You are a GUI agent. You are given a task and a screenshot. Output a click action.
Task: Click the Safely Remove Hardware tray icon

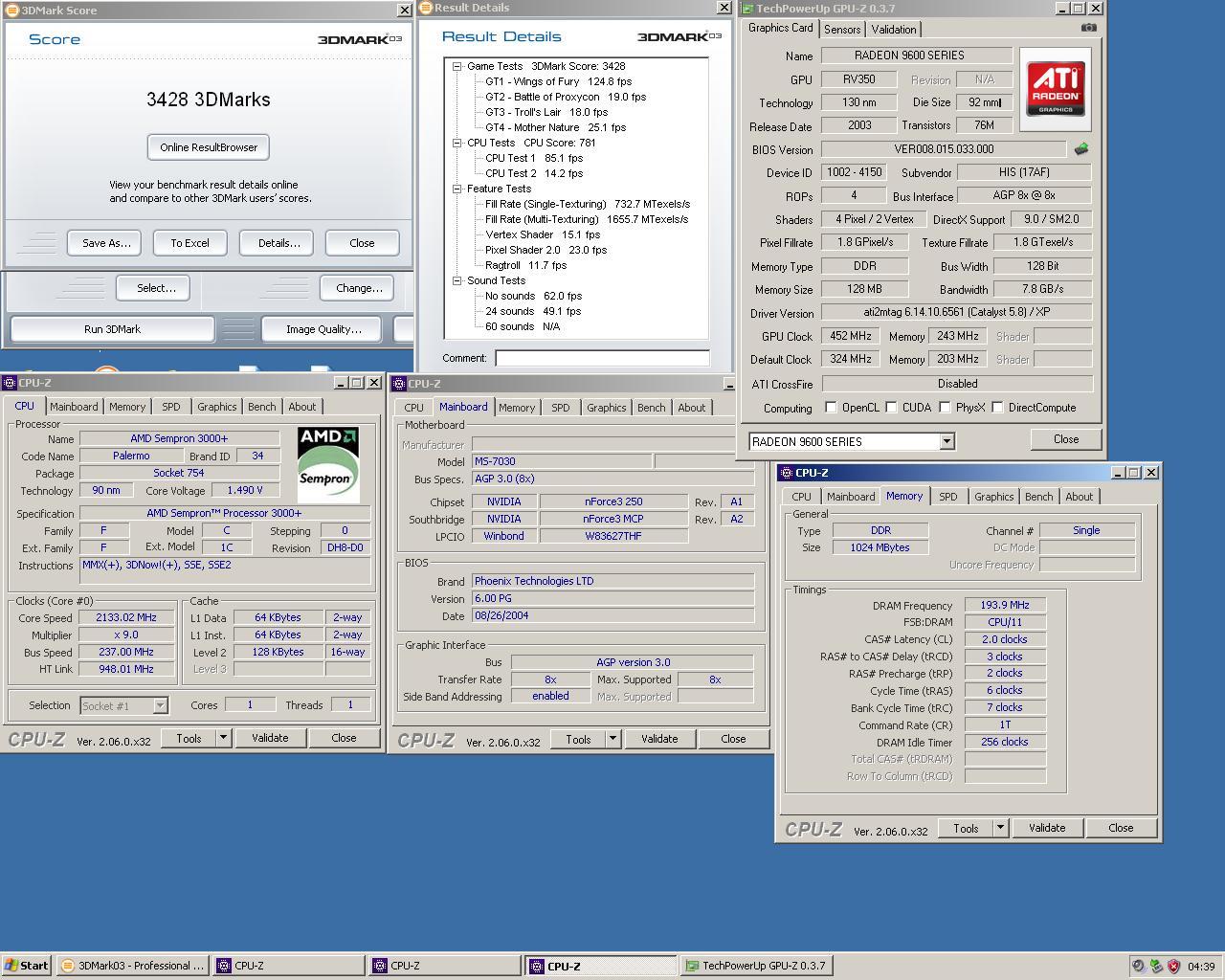click(1156, 966)
